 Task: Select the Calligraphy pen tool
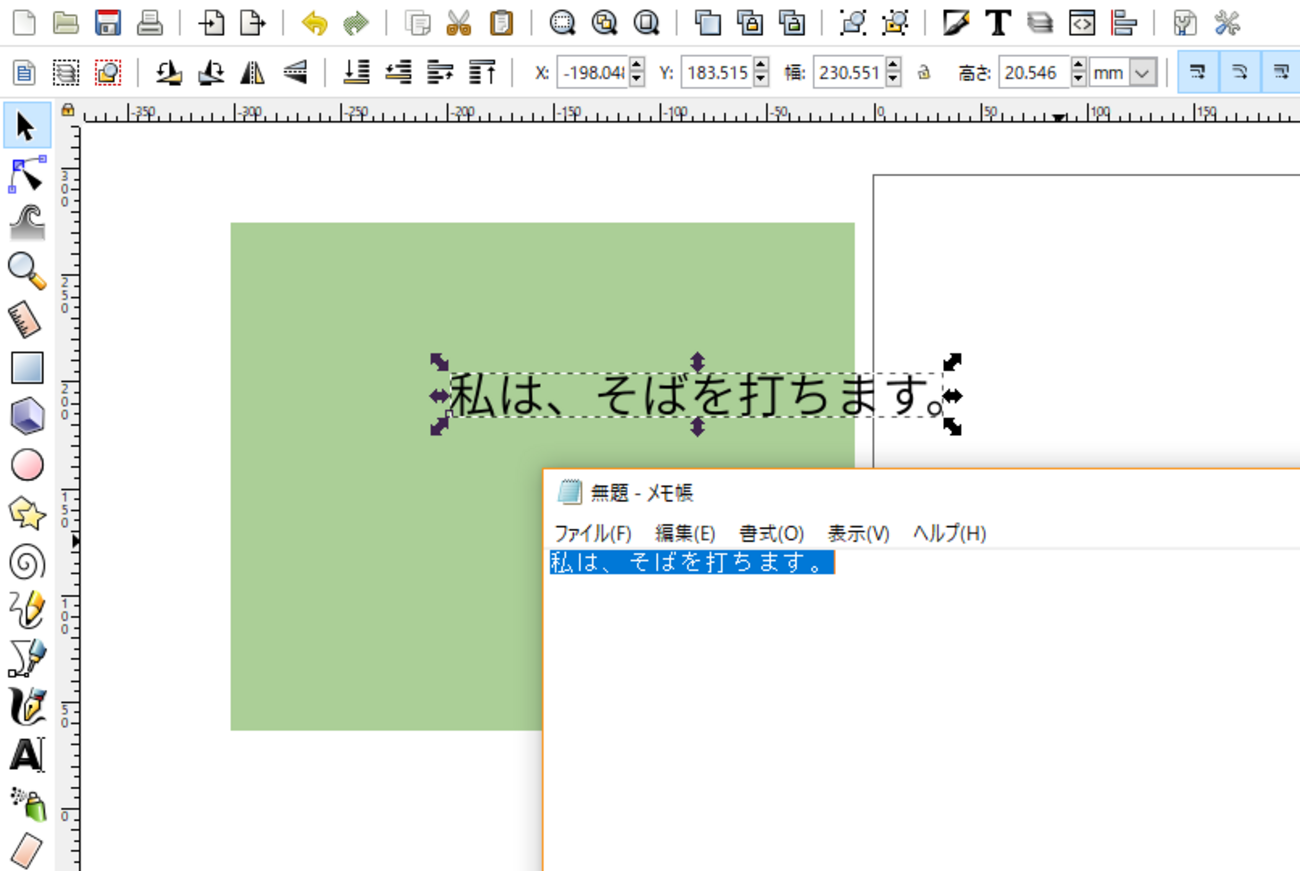(x=27, y=707)
